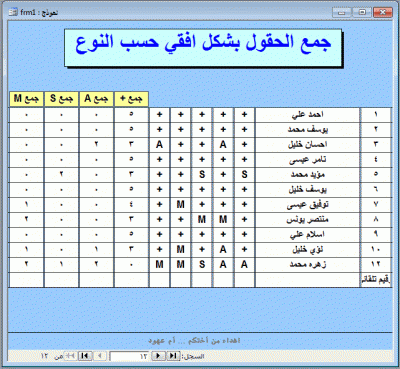Screen dimensions: 400x369
Task: Click جمع + value ٥ in احمد علي row
Action: click(x=131, y=115)
